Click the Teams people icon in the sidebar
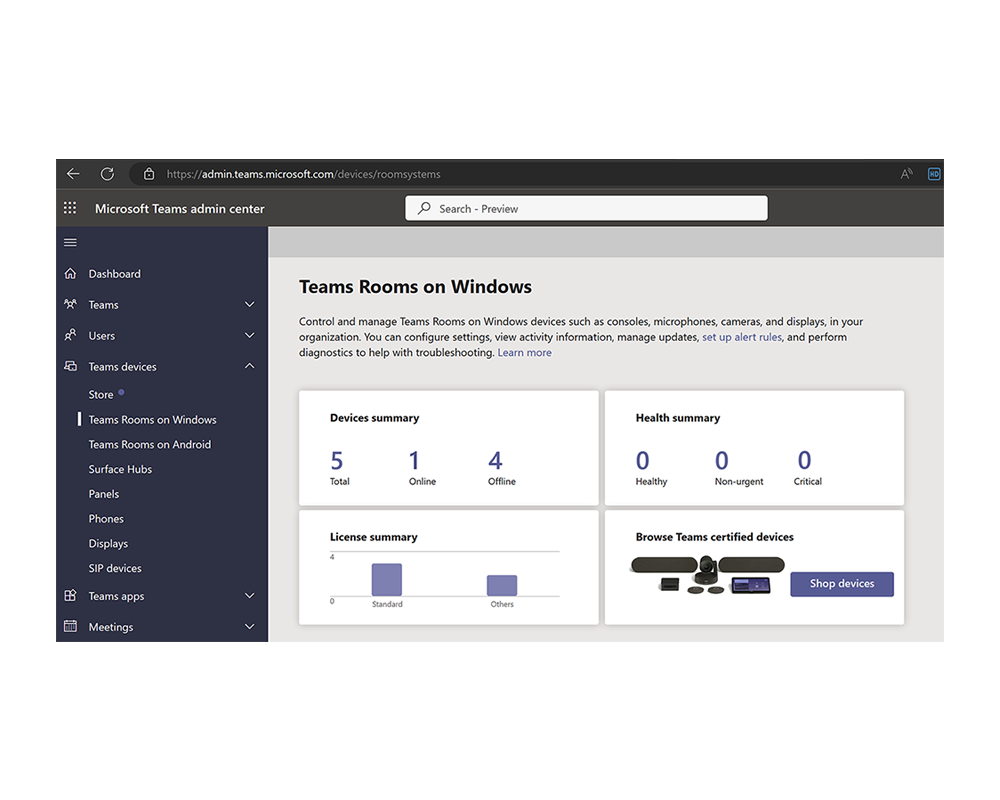Screen dimensions: 1000x800 71,304
